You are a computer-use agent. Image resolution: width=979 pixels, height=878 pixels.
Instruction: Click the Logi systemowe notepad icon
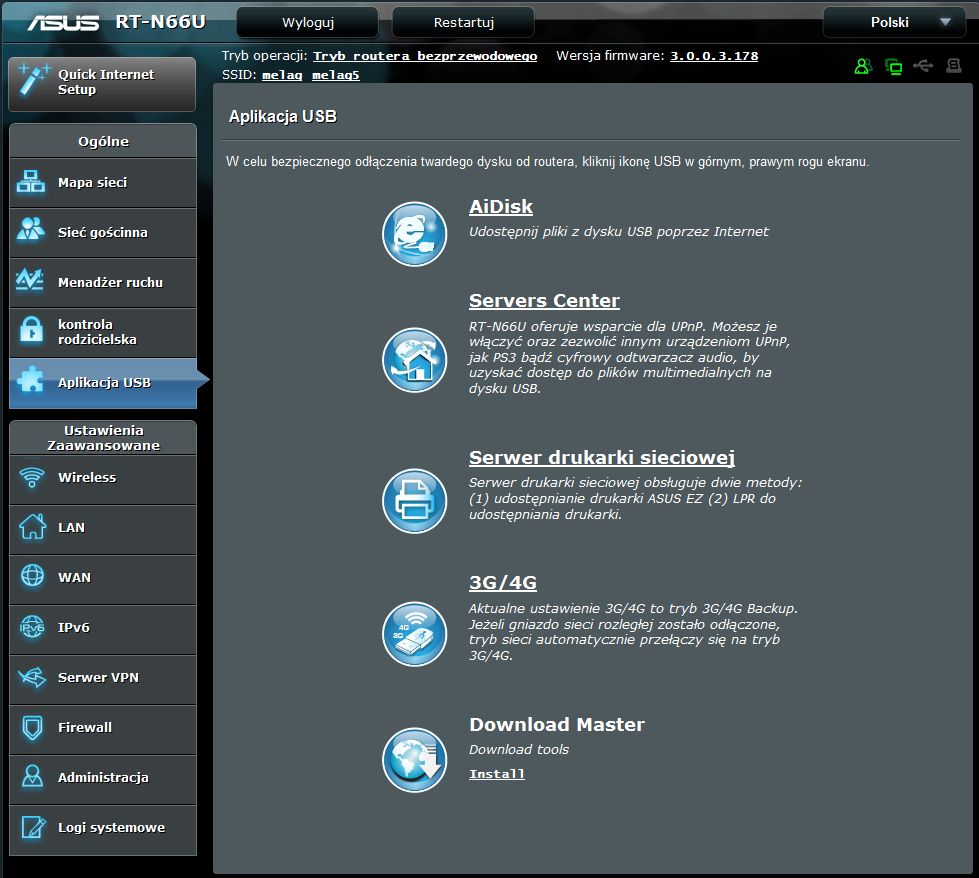(33, 827)
